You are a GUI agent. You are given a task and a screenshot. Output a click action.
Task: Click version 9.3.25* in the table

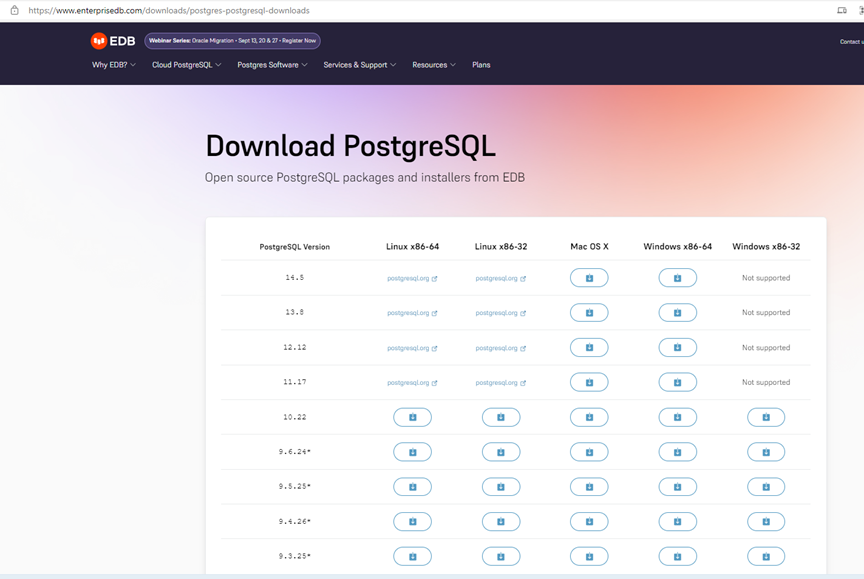click(295, 556)
